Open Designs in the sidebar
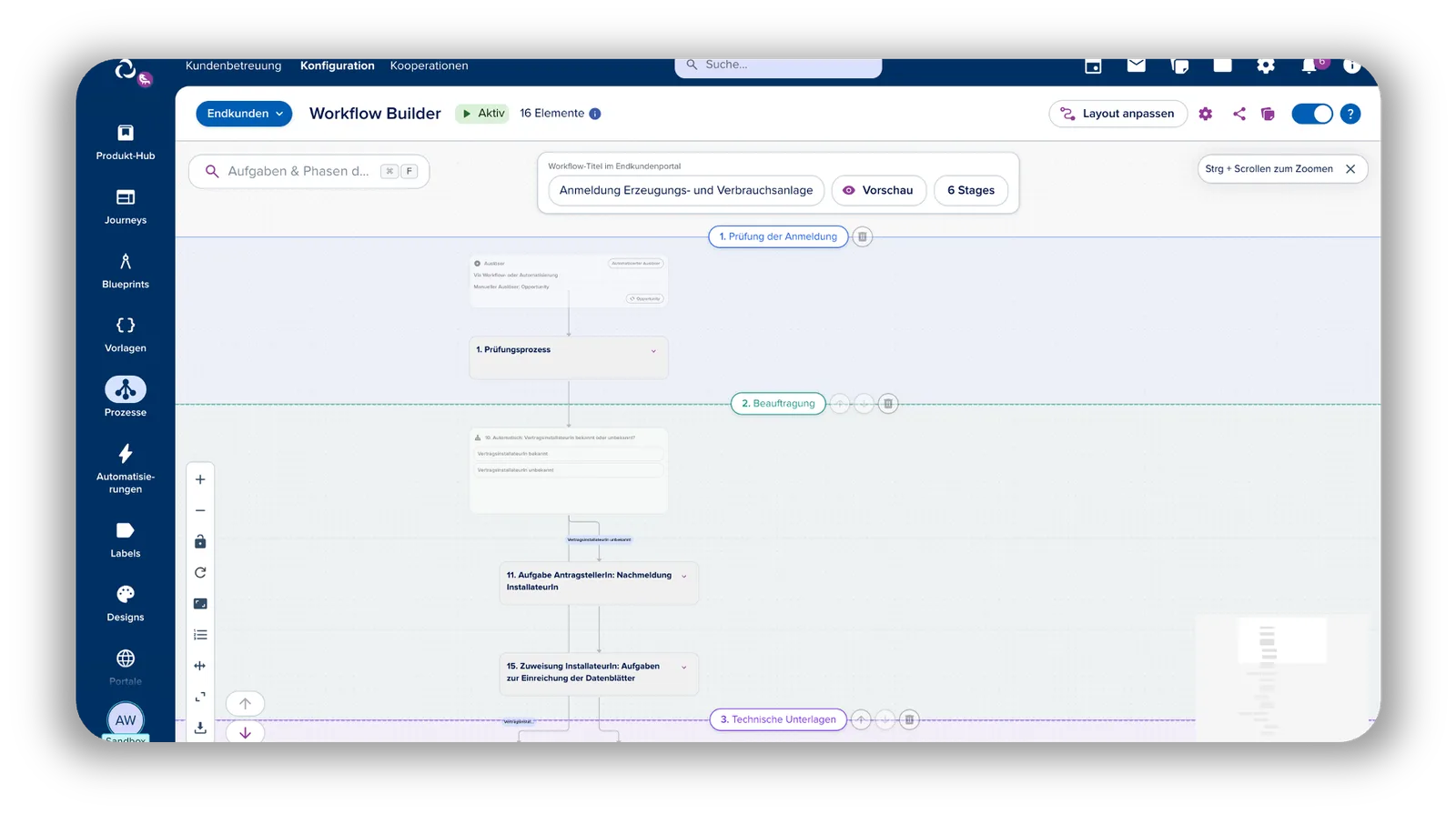 (126, 604)
